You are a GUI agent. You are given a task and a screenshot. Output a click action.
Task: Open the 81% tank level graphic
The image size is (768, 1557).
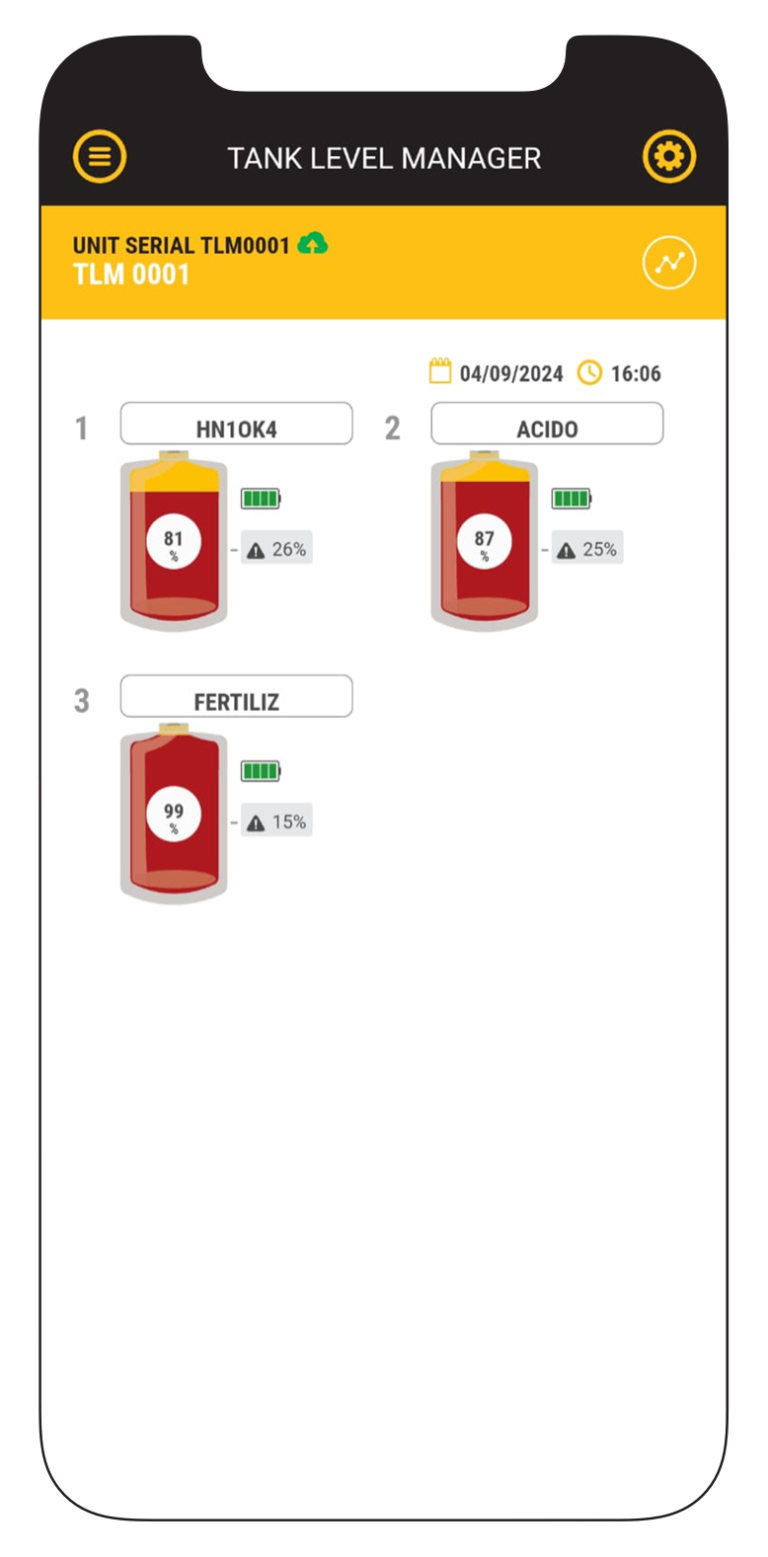point(174,542)
